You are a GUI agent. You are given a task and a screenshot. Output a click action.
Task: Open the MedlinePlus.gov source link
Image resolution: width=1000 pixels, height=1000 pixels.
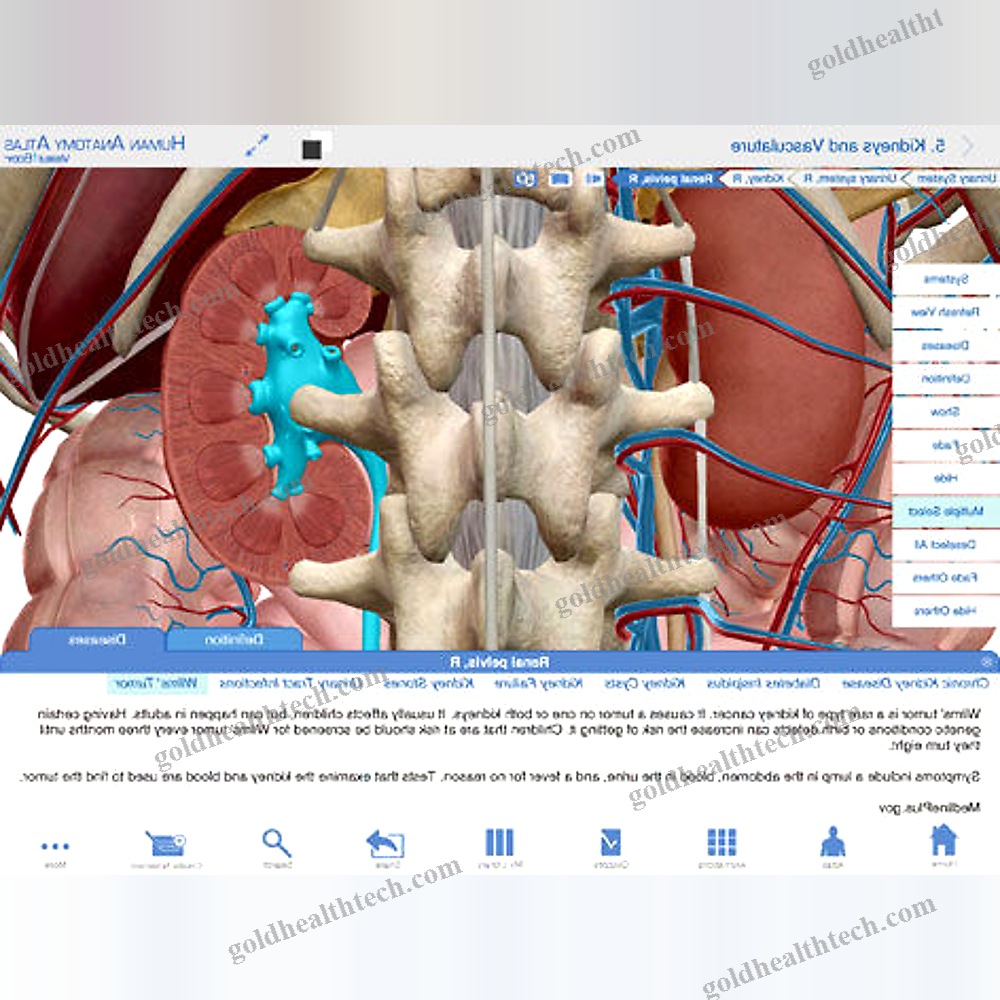pyautogui.click(x=929, y=808)
